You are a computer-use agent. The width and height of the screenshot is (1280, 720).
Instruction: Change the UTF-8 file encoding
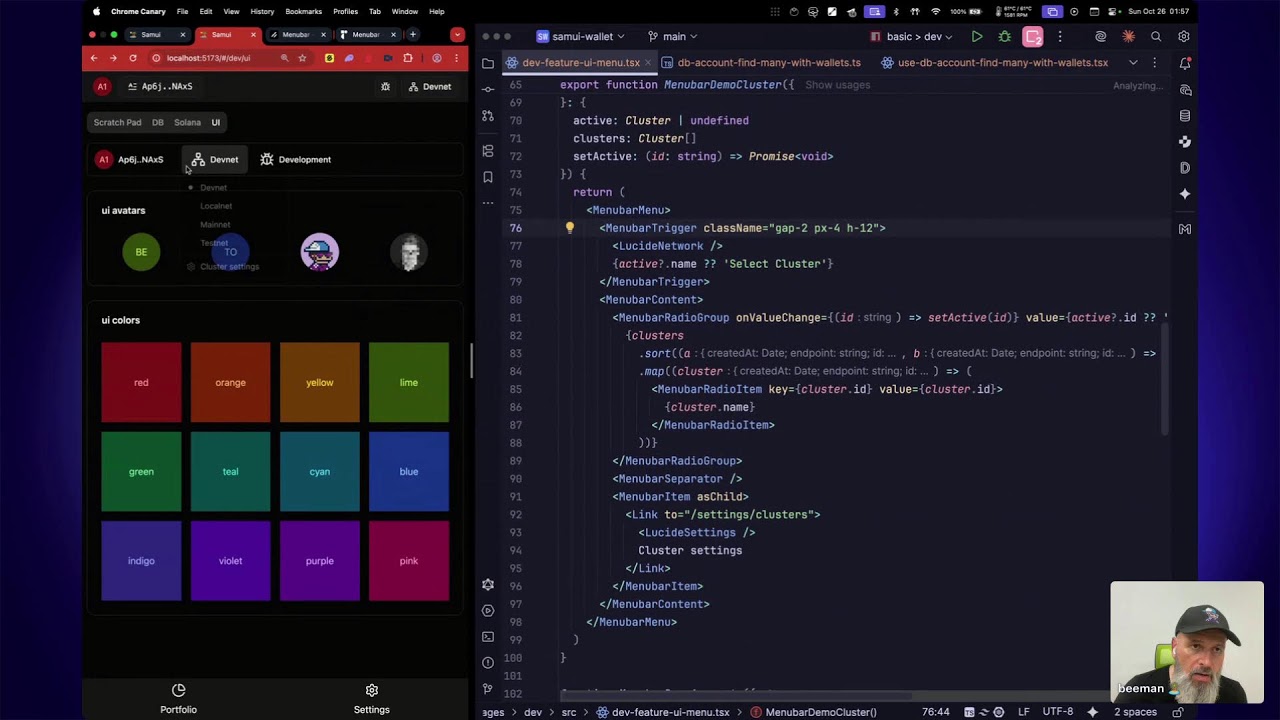point(1057,712)
